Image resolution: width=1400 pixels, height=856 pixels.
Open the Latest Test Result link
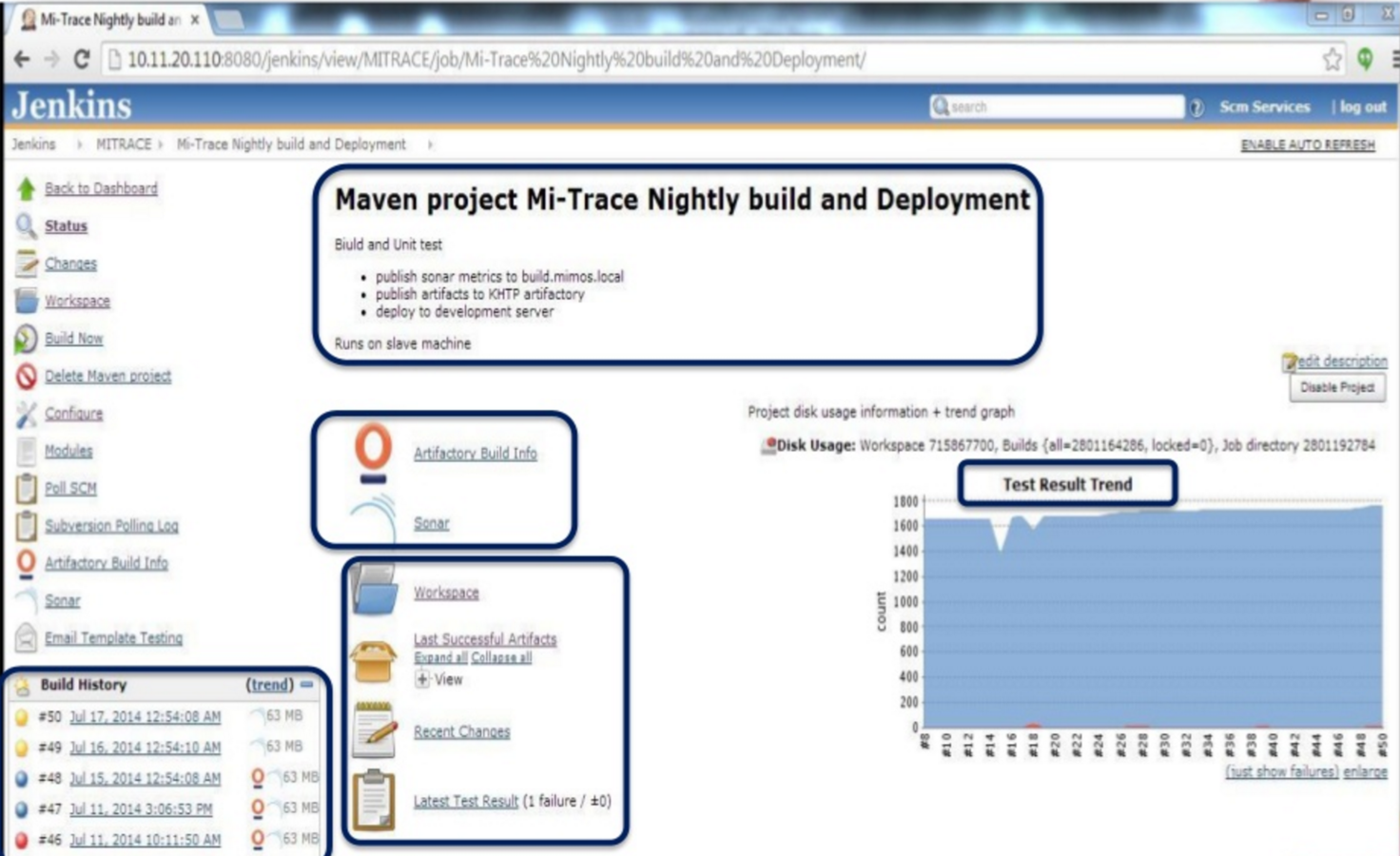pos(466,801)
